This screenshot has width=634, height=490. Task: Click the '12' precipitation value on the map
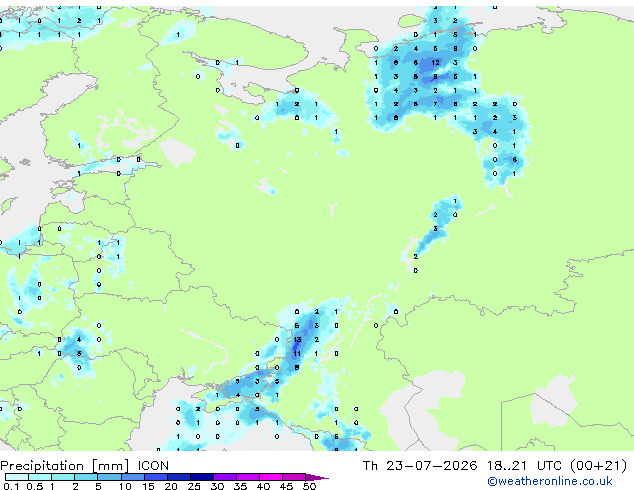pos(435,63)
